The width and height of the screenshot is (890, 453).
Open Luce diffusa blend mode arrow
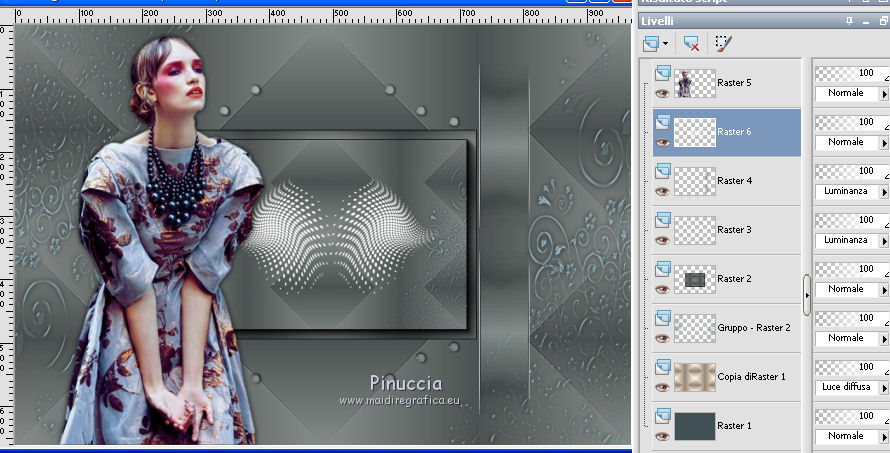[884, 388]
